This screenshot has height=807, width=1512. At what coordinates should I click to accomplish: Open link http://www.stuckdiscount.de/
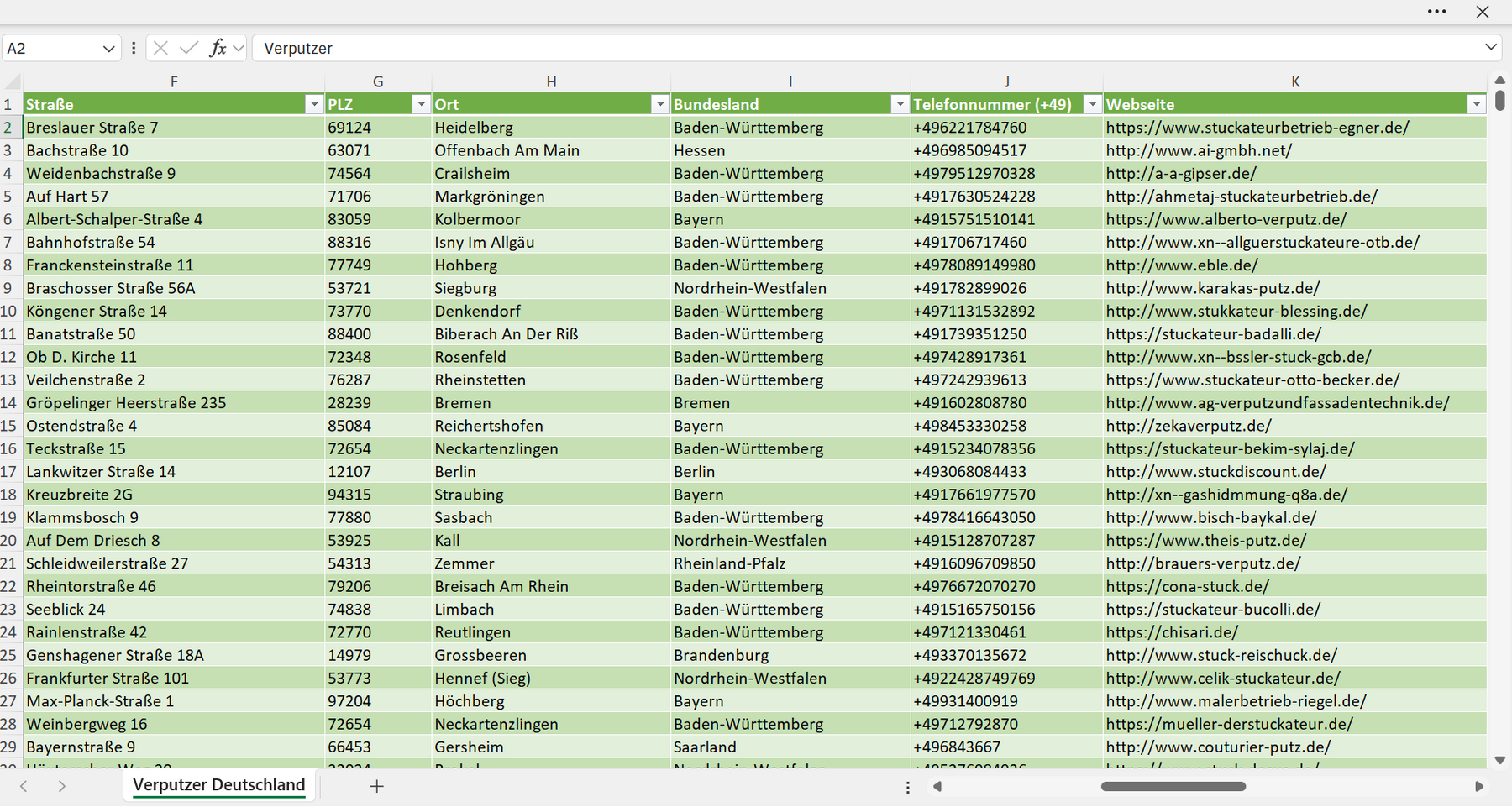[1216, 472]
